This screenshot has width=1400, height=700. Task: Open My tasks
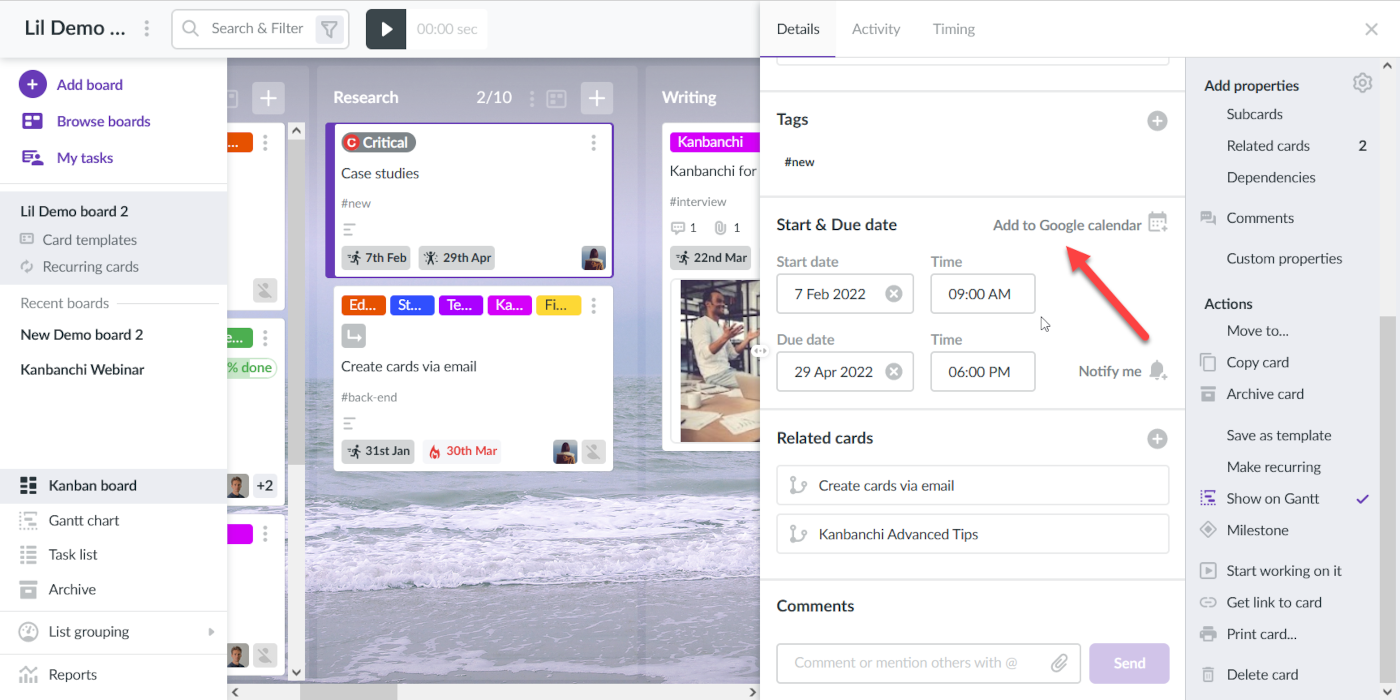click(85, 158)
